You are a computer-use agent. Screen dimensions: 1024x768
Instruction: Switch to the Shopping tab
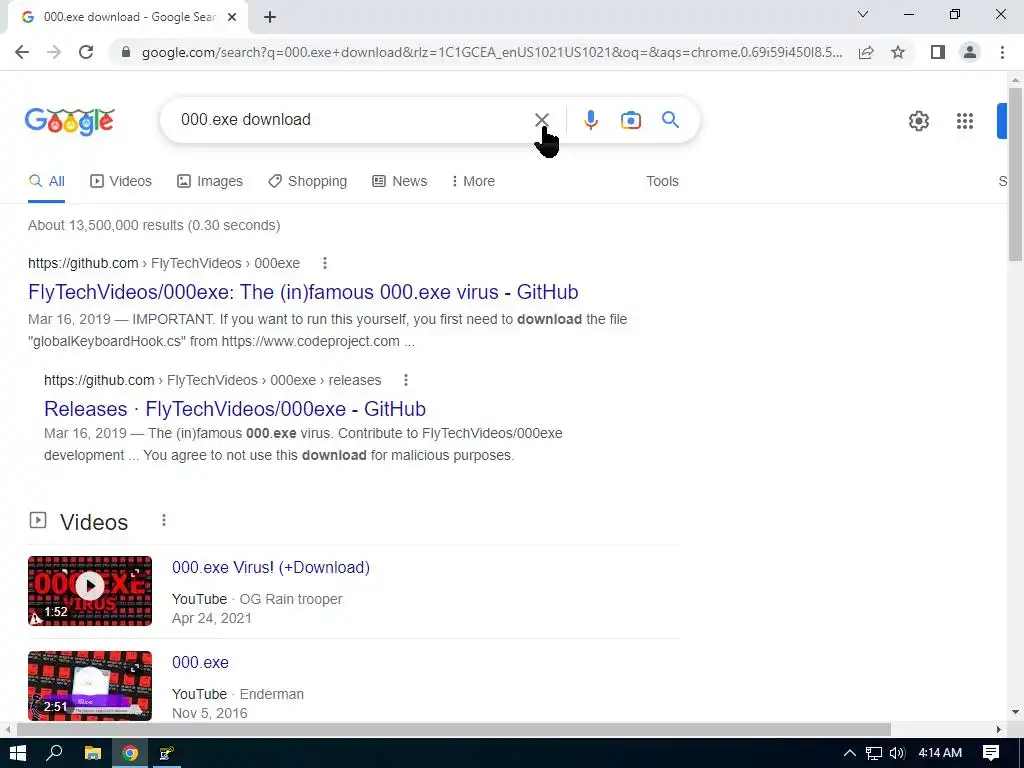pos(308,181)
